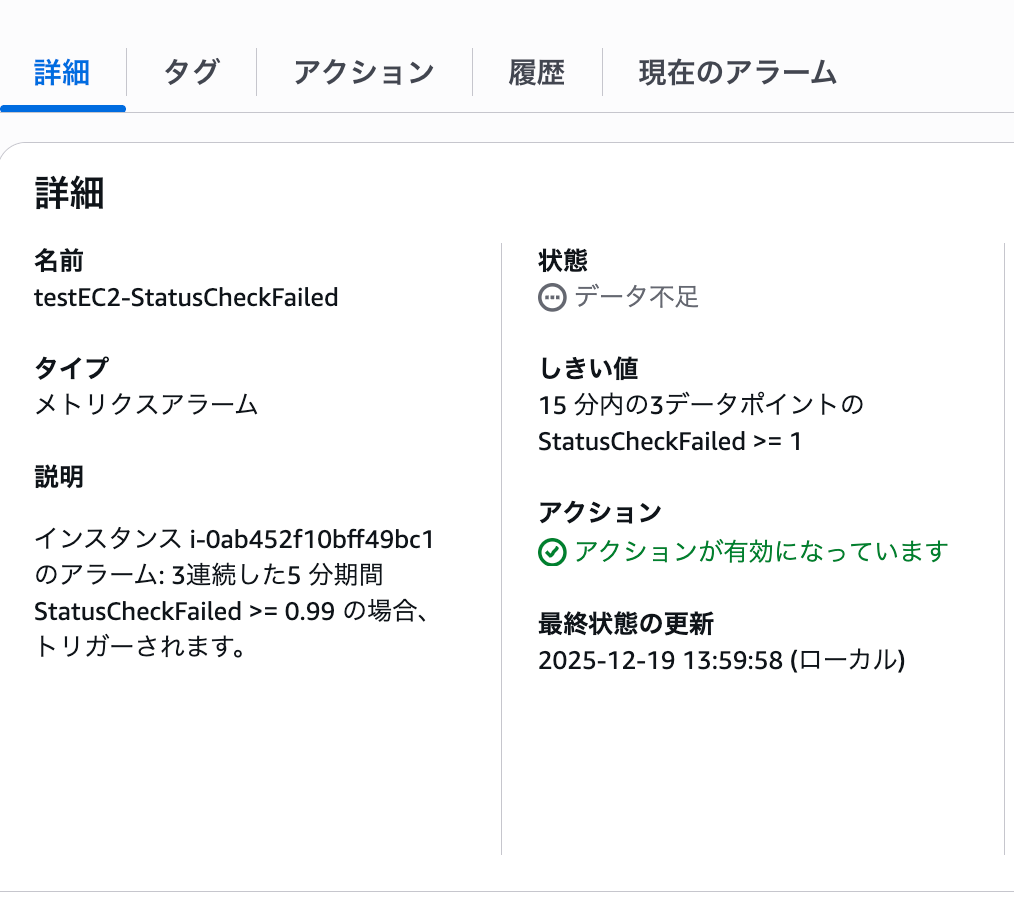Screen dimensions: 1014x900
Task: Go to the 履歴 tab
Action: (537, 71)
